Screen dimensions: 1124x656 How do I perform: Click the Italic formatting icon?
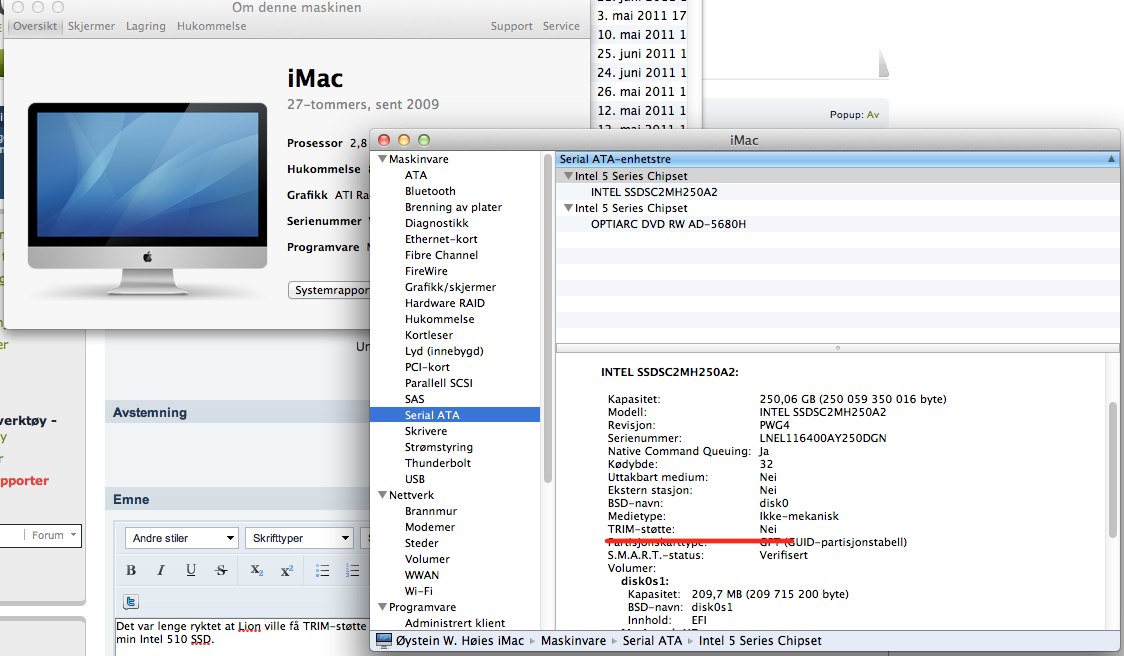point(160,570)
